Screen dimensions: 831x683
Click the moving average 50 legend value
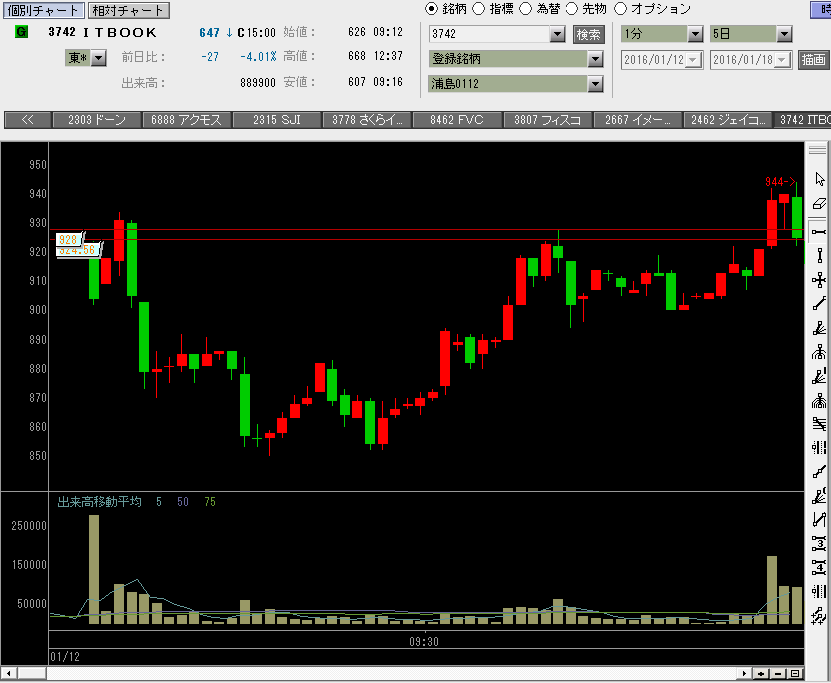(x=183, y=502)
